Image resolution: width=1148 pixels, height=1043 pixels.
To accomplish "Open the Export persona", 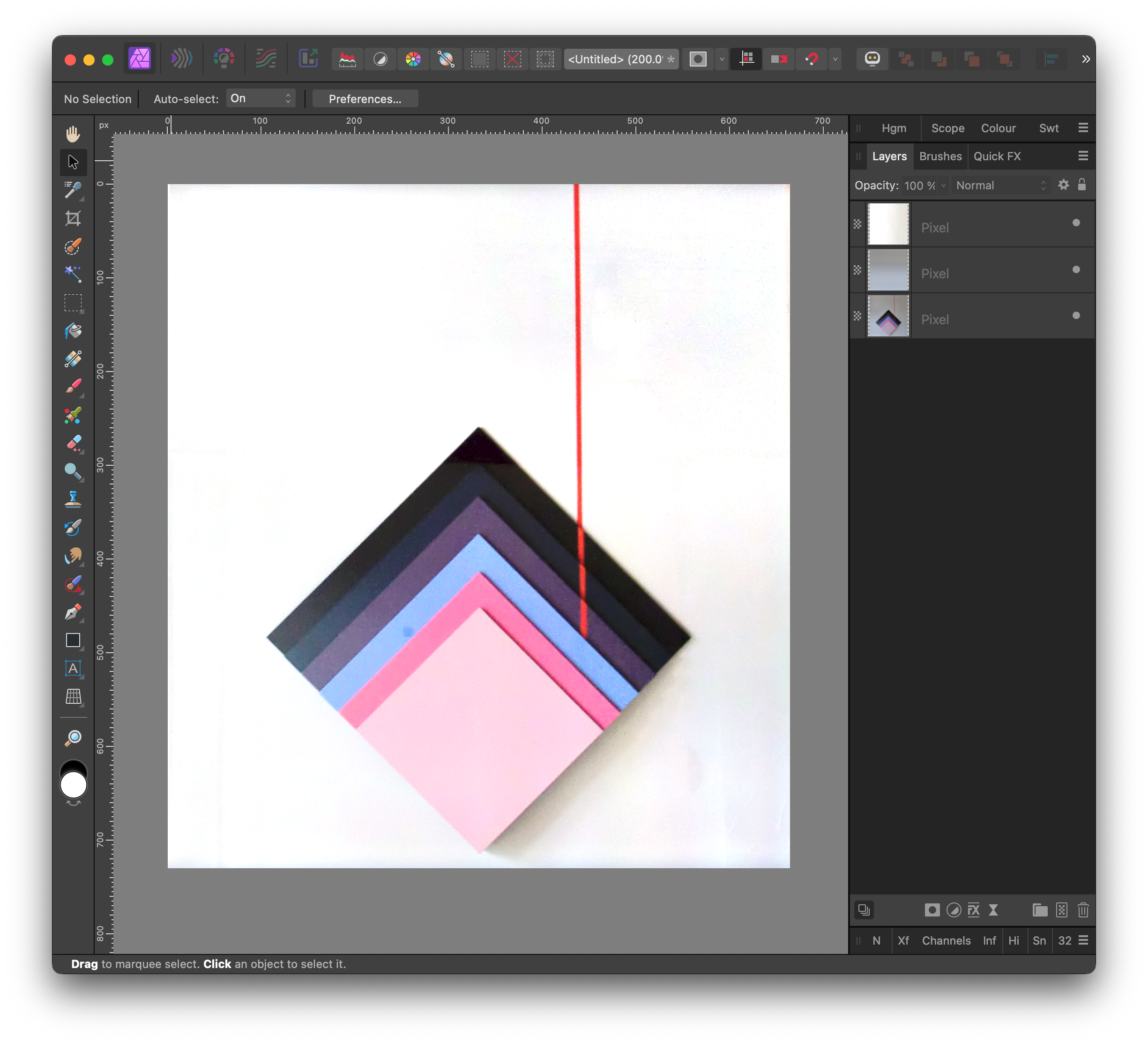I will [x=308, y=59].
